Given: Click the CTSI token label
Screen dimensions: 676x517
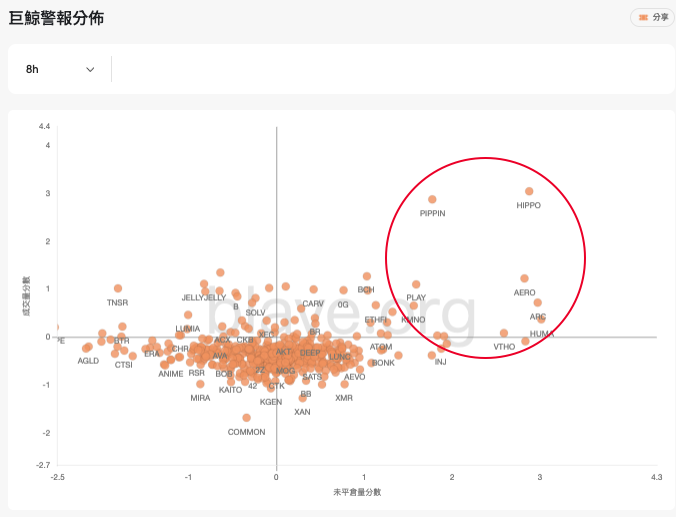Looking at the screenshot, I should tap(124, 364).
